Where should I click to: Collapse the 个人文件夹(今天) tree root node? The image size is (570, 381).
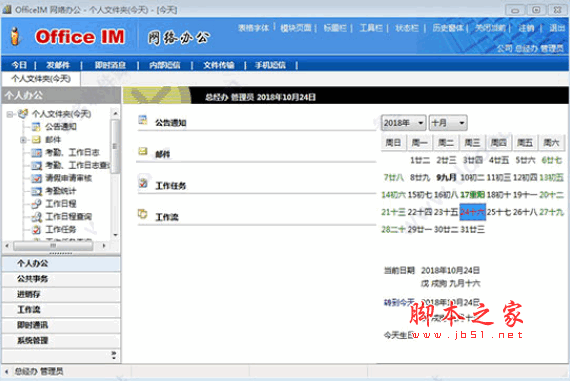[10, 114]
